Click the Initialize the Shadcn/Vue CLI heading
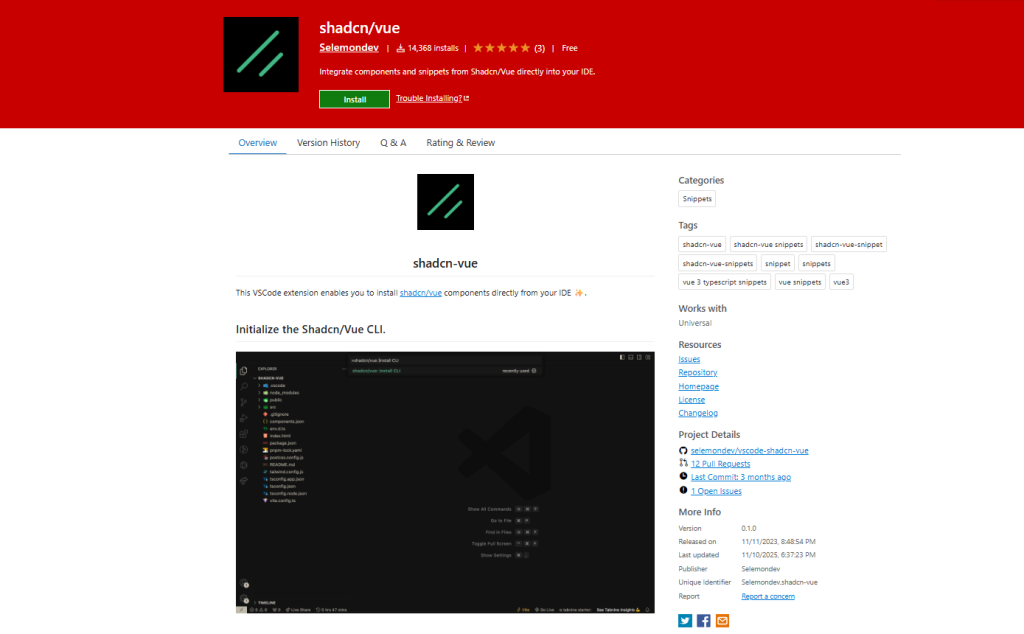Image resolution: width=1024 pixels, height=634 pixels. tap(310, 329)
